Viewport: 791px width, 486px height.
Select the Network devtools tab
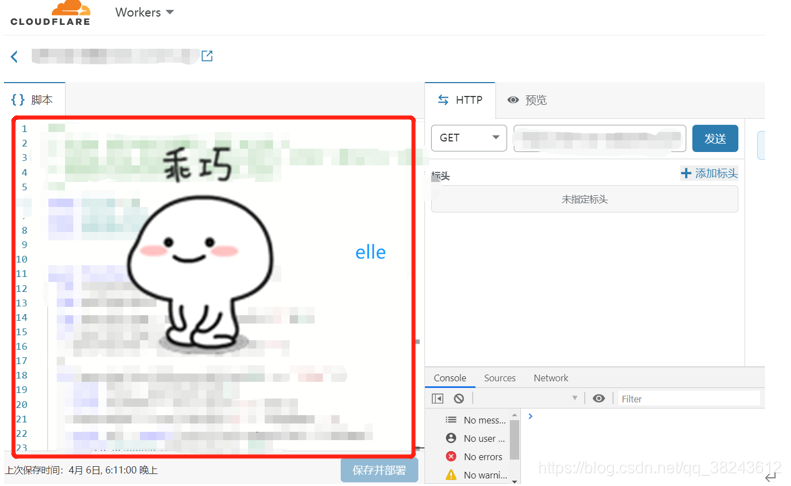tap(551, 378)
